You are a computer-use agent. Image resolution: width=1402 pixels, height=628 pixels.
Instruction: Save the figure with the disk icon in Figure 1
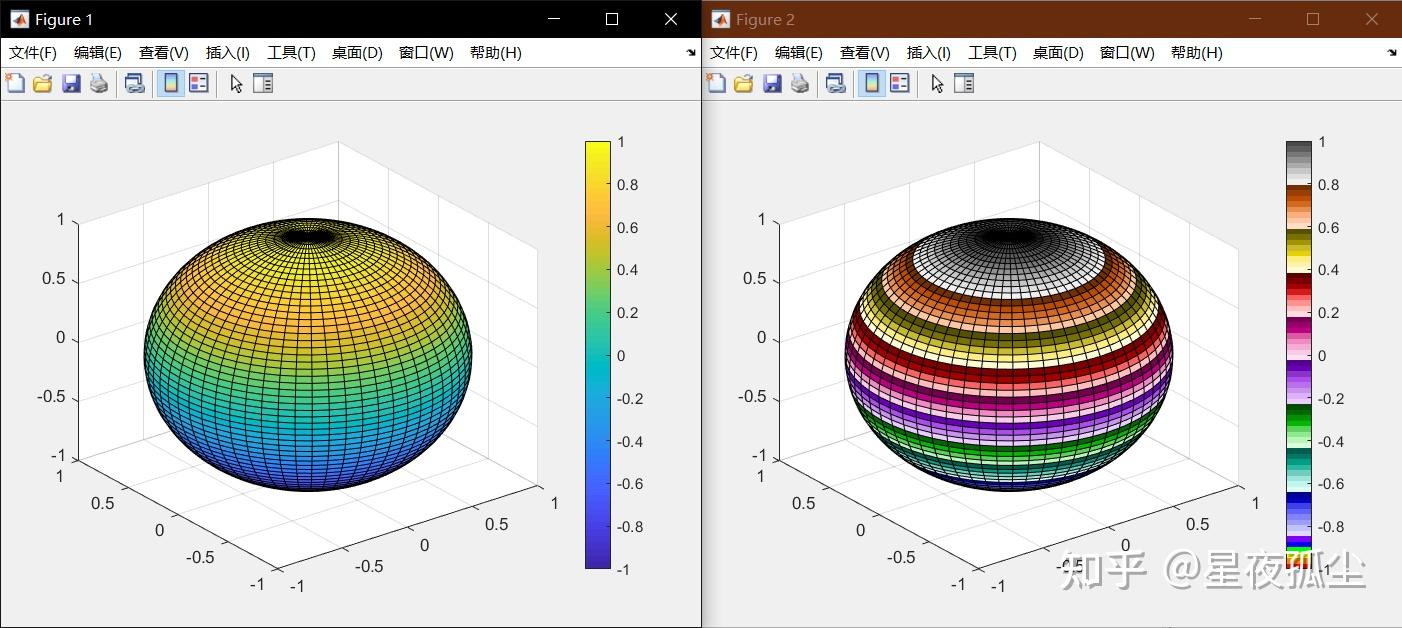[x=69, y=83]
